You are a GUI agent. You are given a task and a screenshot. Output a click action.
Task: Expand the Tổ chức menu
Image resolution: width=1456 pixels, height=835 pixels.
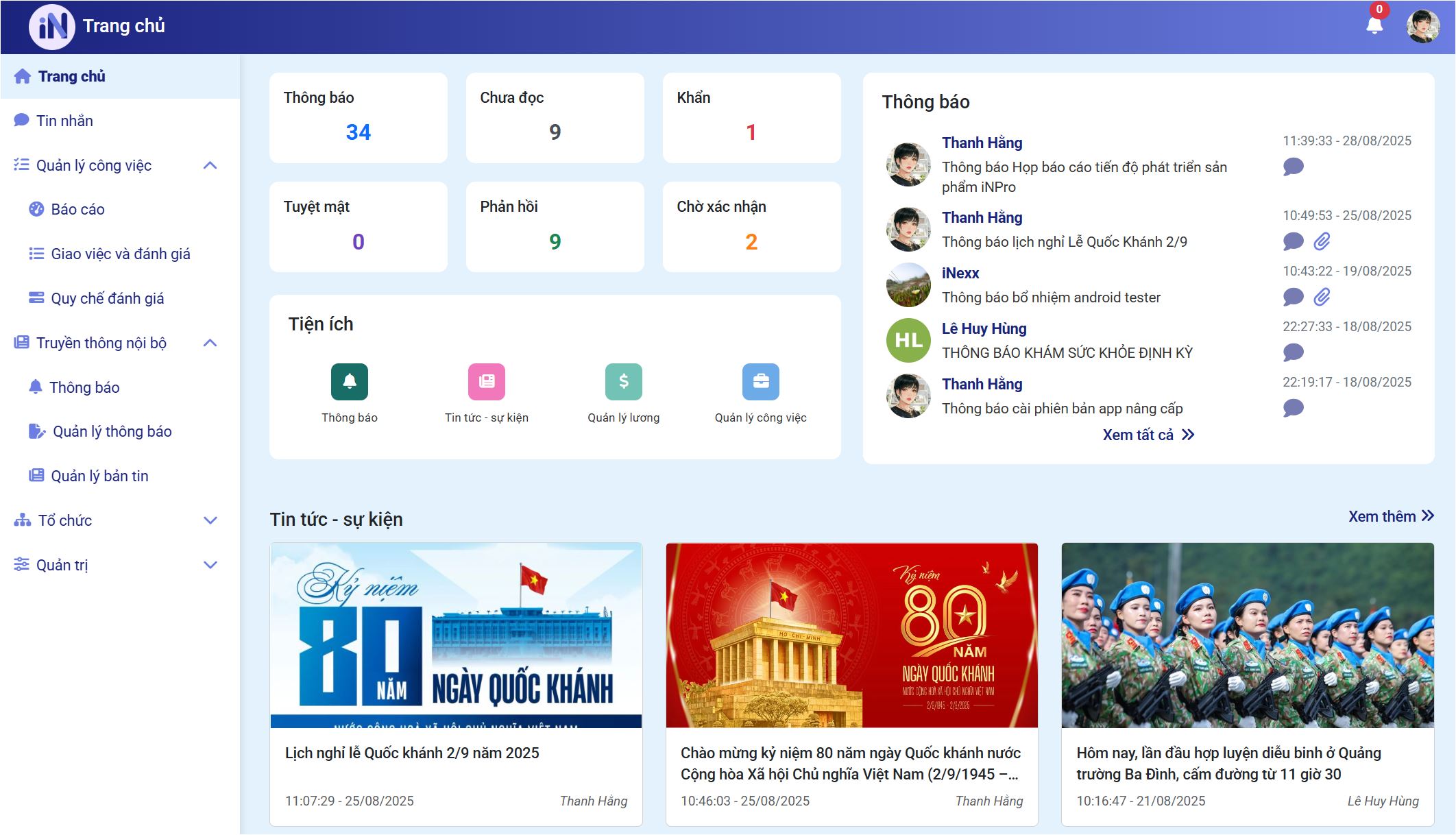coord(210,520)
